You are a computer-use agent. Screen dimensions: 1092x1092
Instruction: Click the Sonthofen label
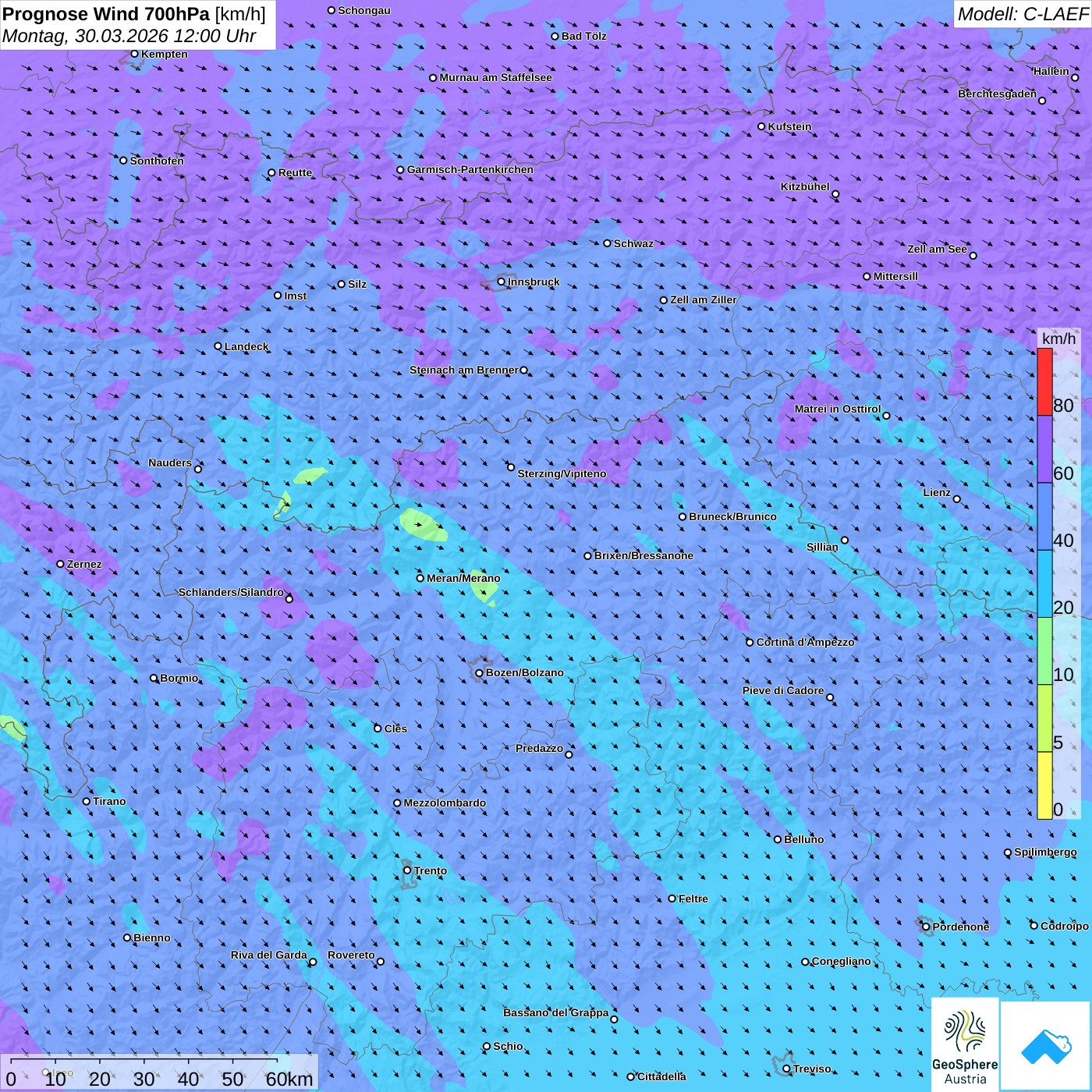(x=157, y=161)
